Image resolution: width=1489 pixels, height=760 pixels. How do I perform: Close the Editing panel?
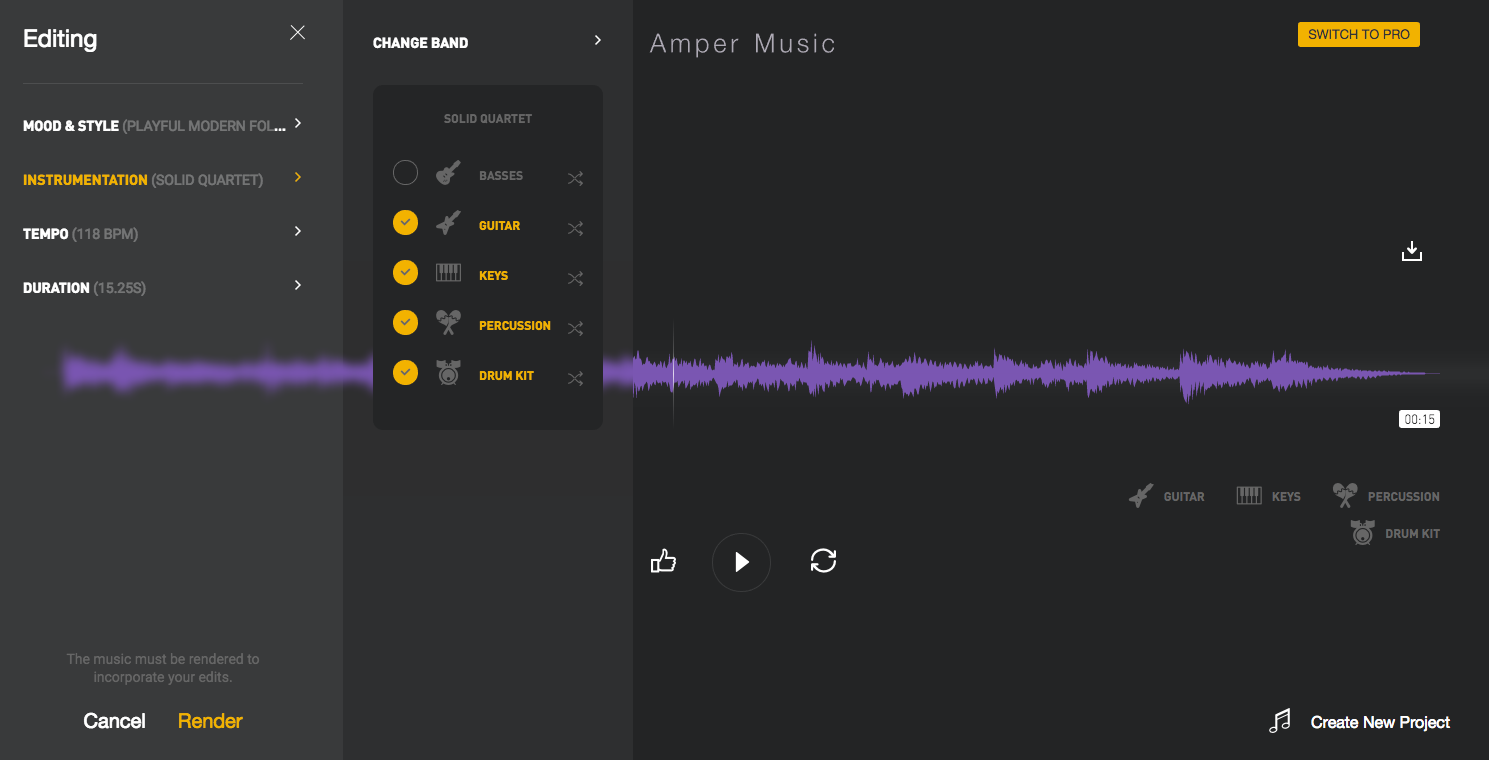click(297, 33)
